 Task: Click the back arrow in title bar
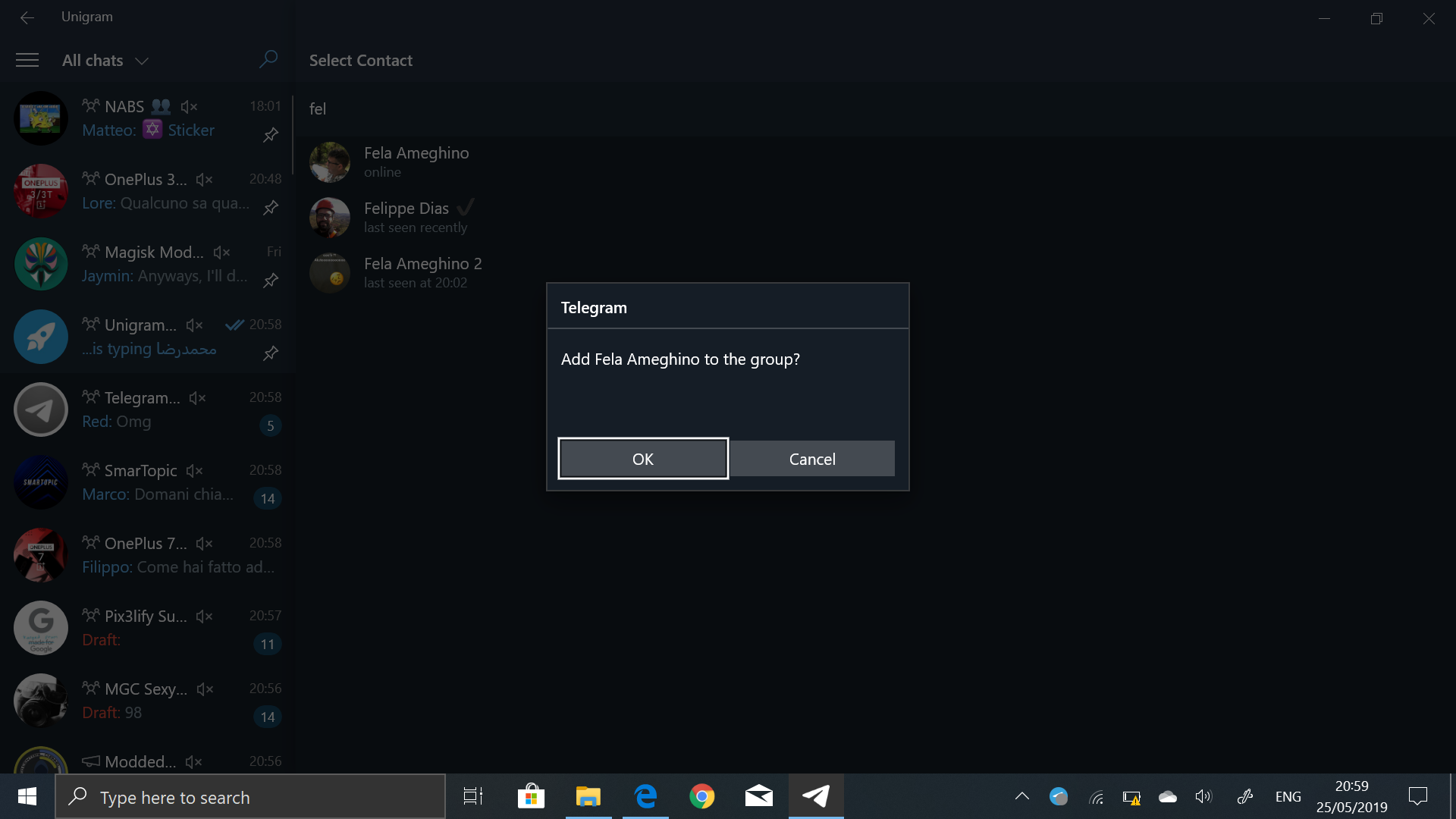[27, 17]
